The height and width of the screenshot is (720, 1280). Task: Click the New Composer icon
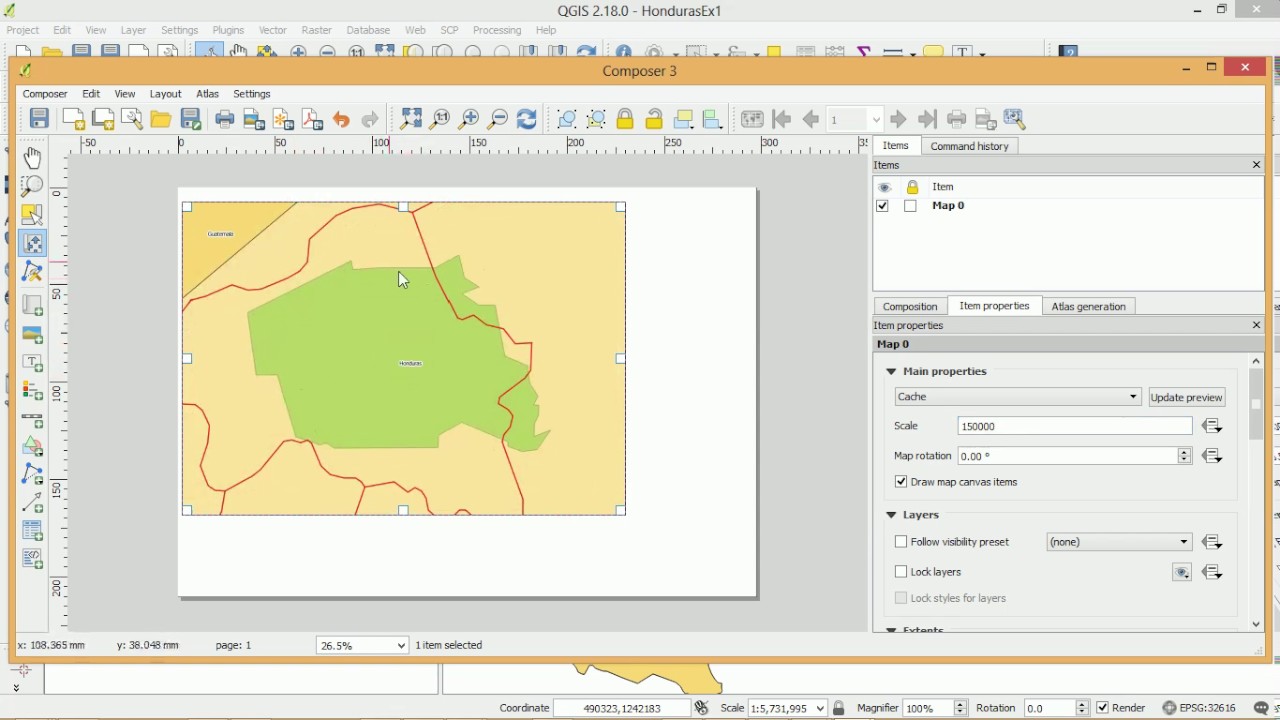pyautogui.click(x=73, y=119)
